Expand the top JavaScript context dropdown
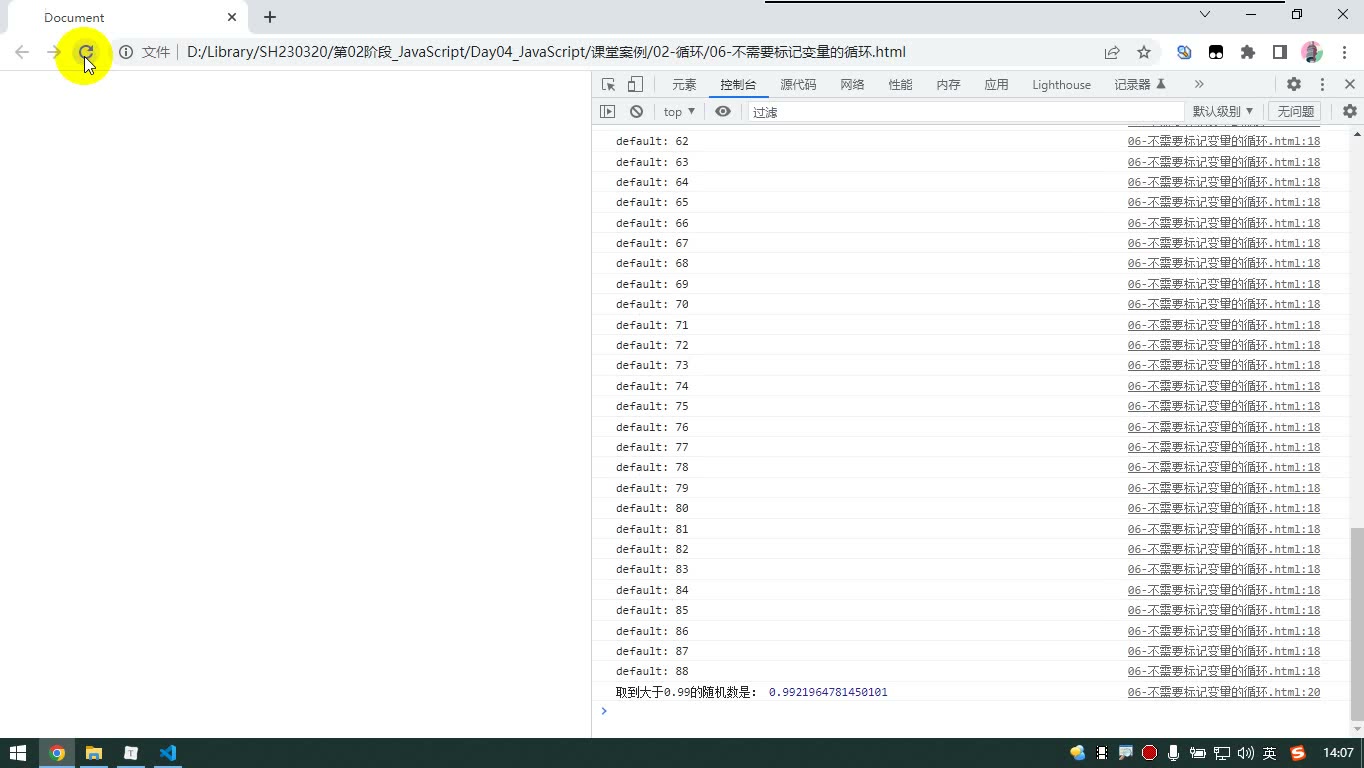 [679, 112]
